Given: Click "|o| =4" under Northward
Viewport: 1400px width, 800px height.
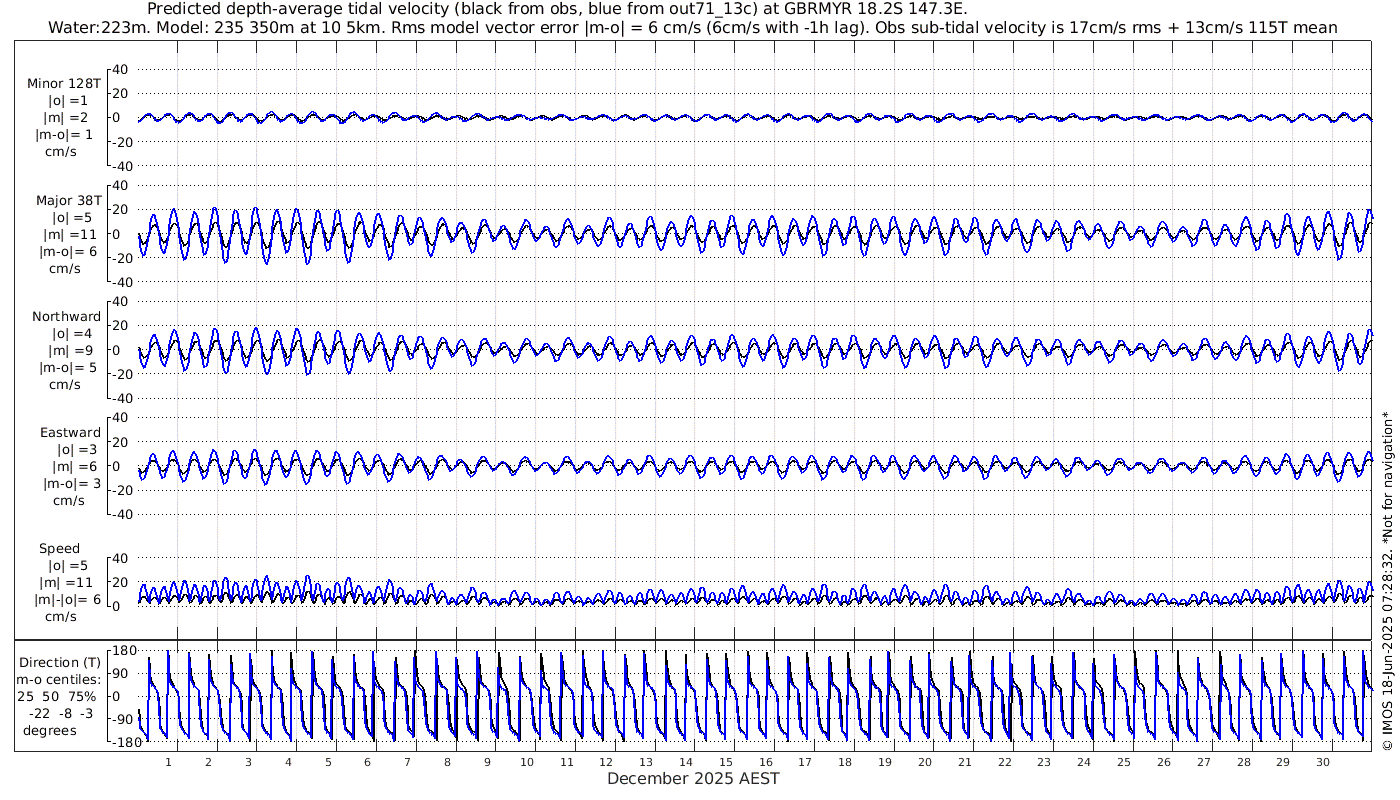Looking at the screenshot, I should (72, 334).
